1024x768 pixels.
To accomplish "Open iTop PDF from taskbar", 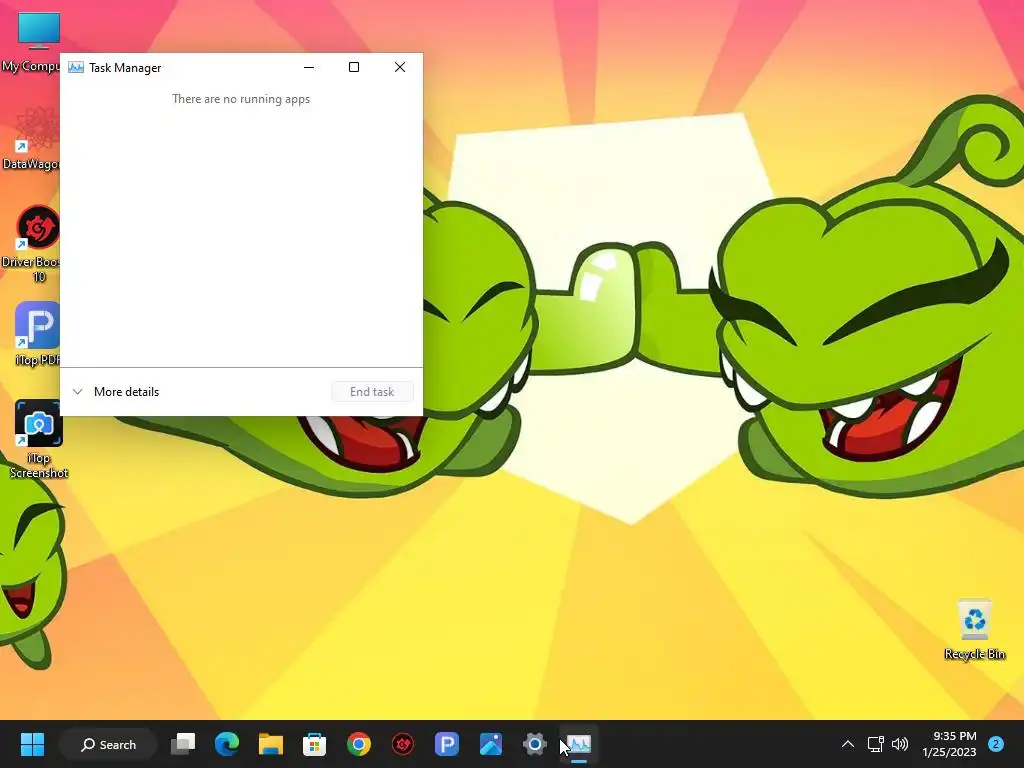I will (x=447, y=744).
